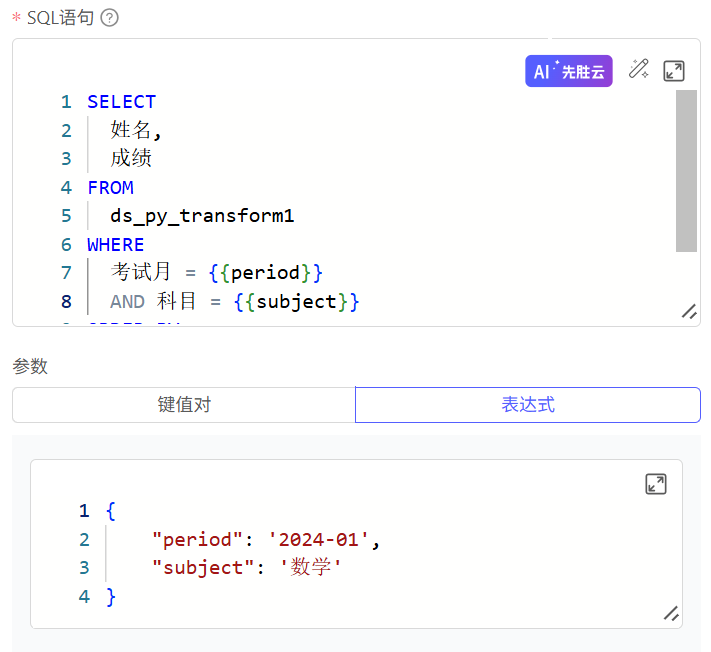Click the '数学' parameter value
The width and height of the screenshot is (711, 652).
click(x=311, y=568)
